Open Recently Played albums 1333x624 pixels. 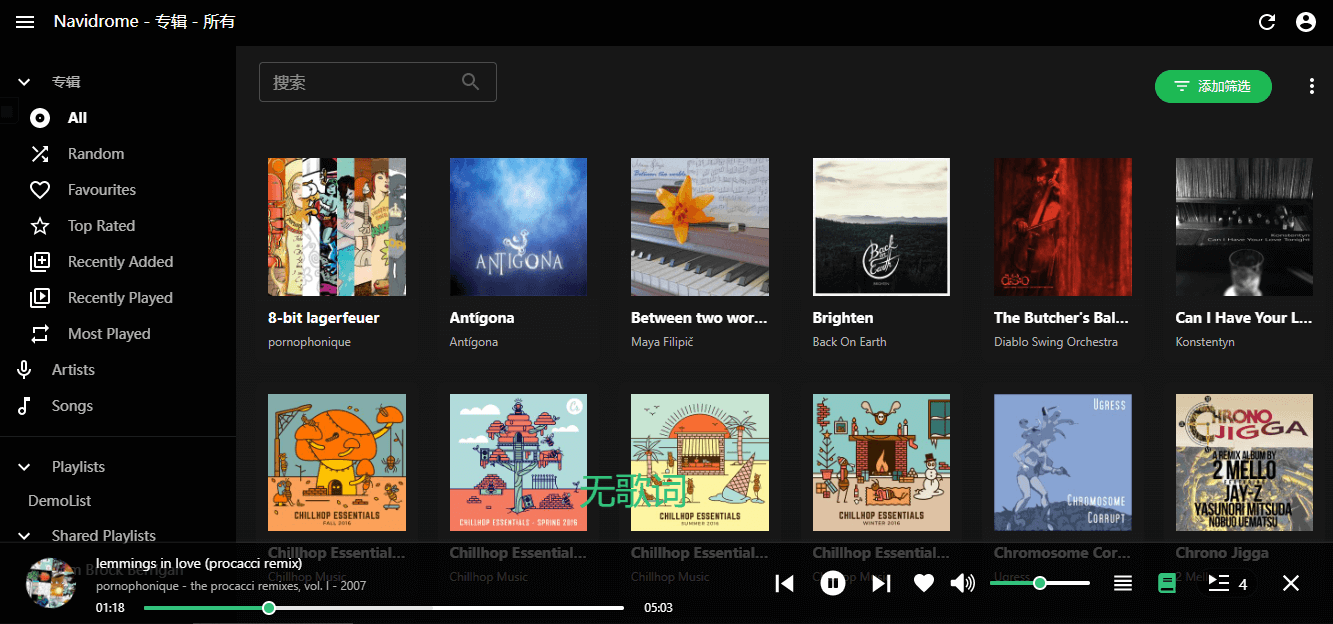[x=120, y=298]
